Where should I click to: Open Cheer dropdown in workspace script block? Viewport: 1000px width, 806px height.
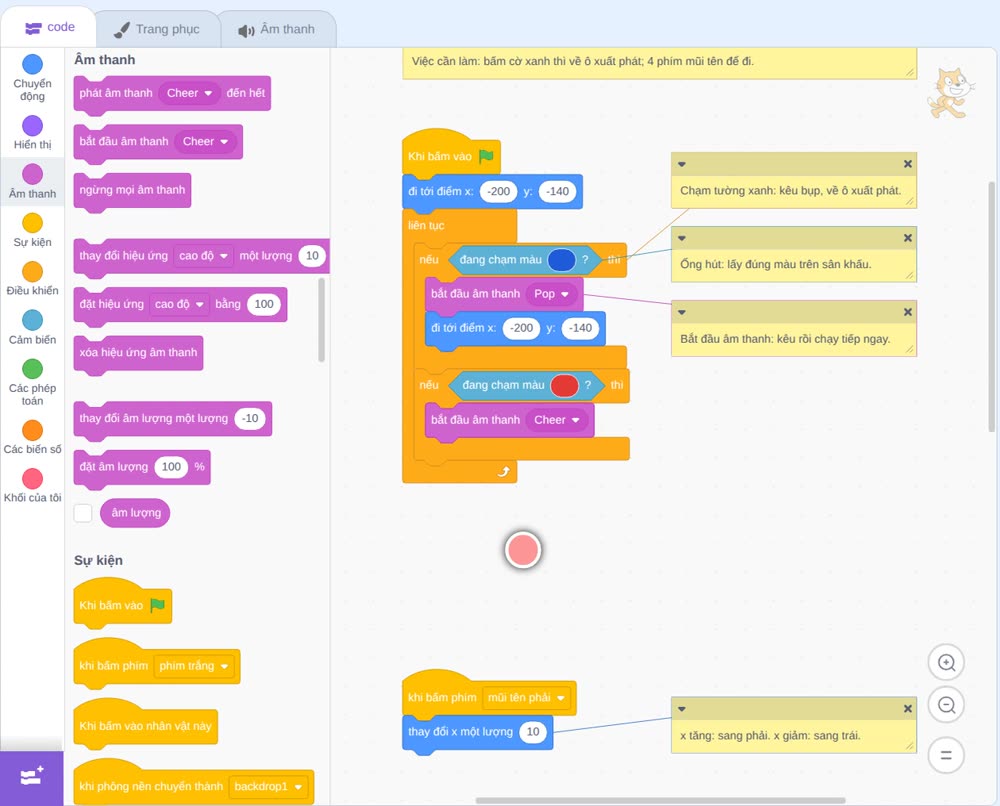[x=557, y=420]
